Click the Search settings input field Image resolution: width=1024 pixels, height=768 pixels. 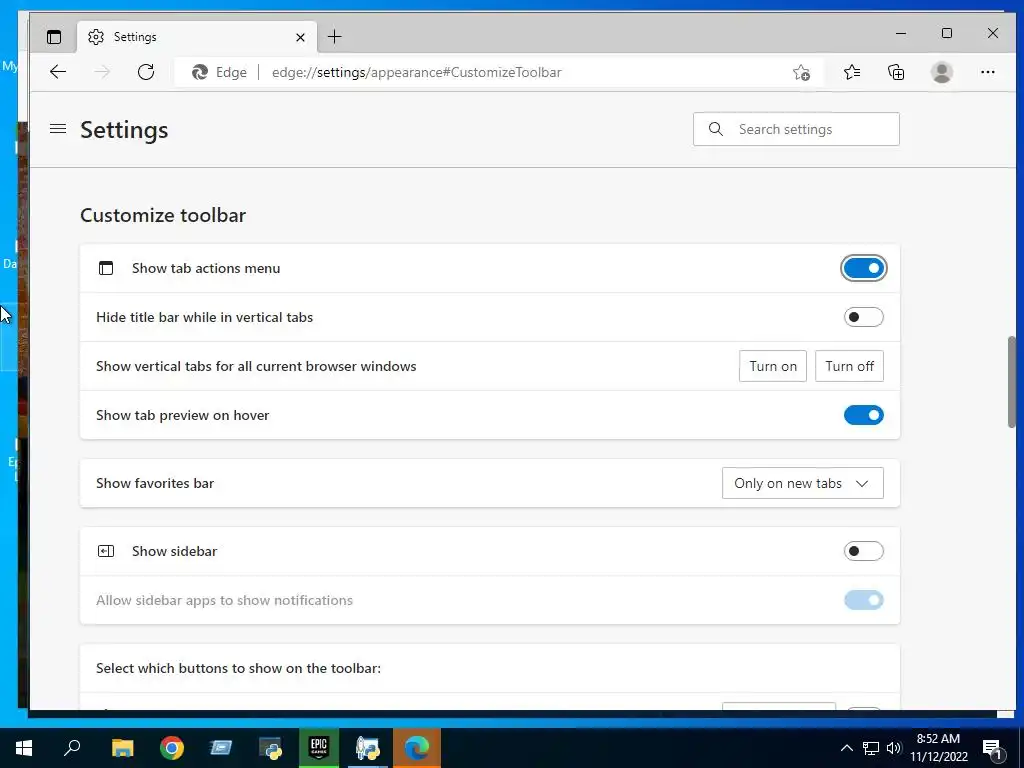pyautogui.click(x=796, y=129)
